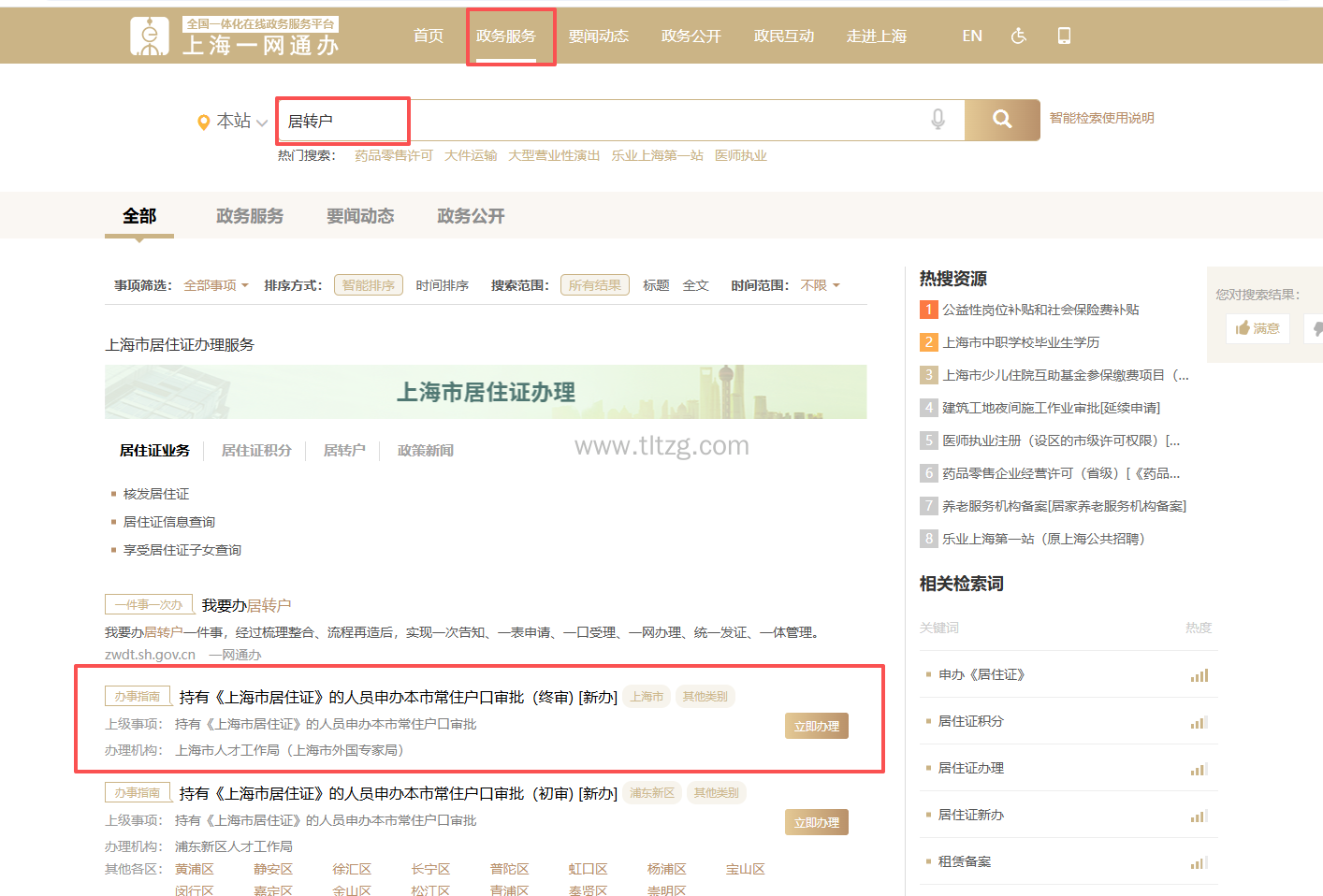
Task: Click the 上海一网通办 site logo
Action: pyautogui.click(x=234, y=36)
